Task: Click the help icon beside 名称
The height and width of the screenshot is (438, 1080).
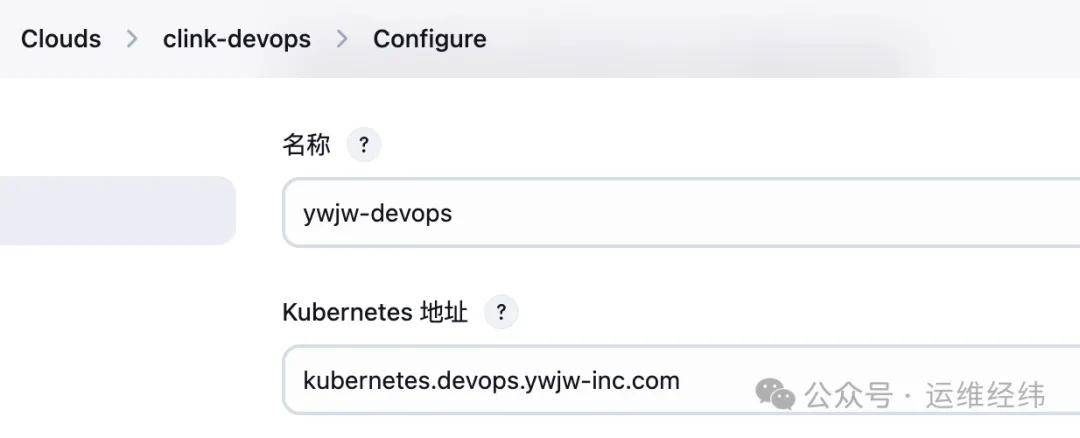Action: tap(364, 145)
